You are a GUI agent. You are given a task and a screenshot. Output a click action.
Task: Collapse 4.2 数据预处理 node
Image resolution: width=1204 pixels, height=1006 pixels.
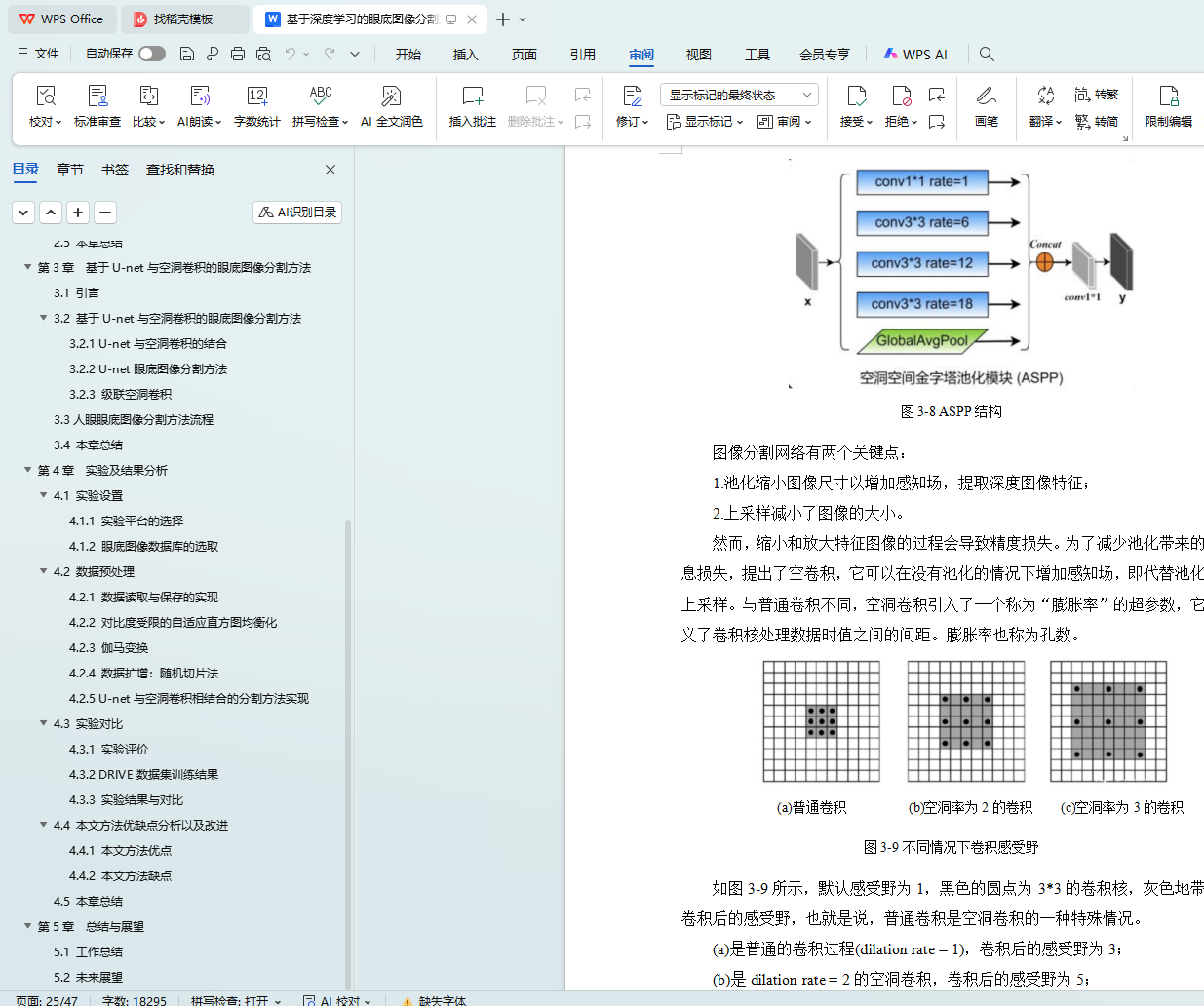[44, 571]
